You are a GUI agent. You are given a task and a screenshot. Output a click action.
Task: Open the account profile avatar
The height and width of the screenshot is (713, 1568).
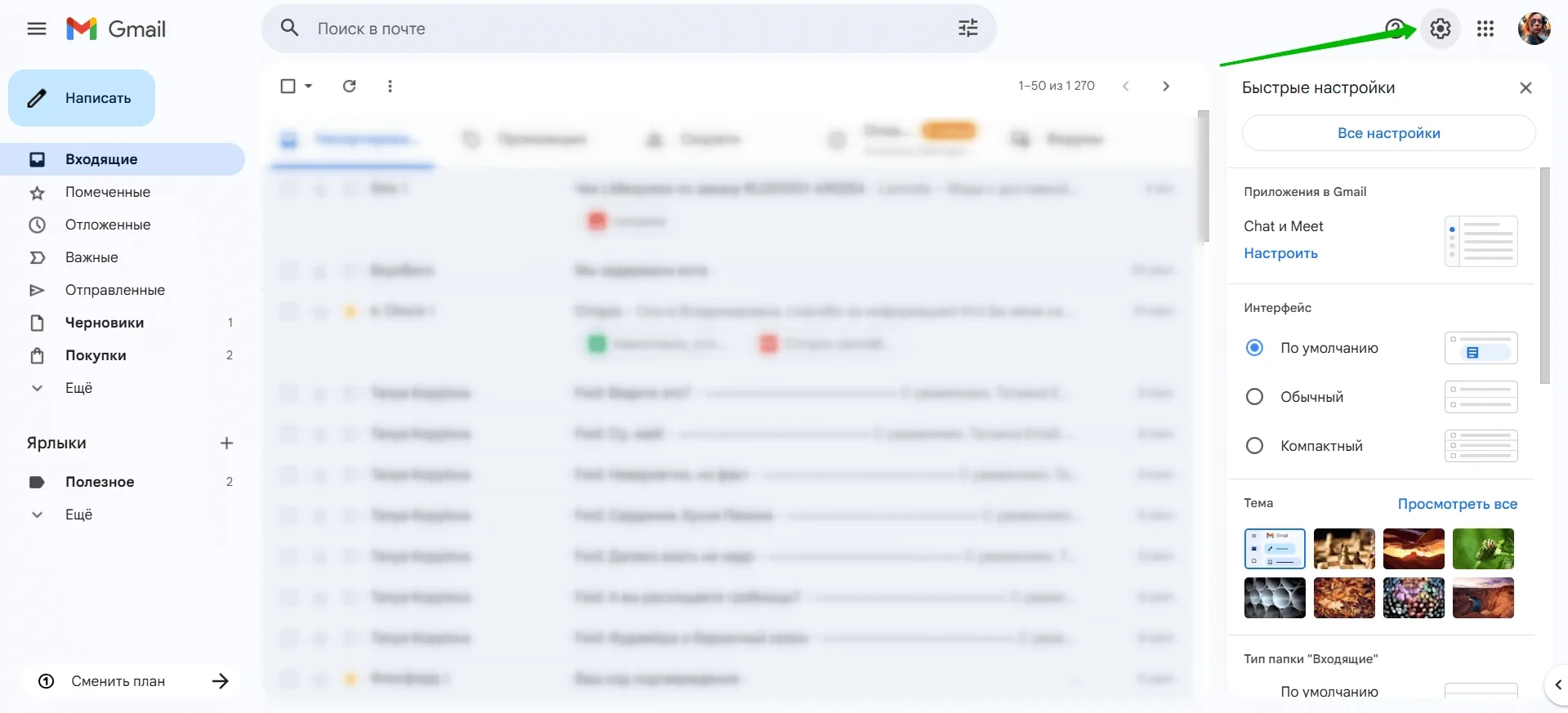pyautogui.click(x=1534, y=29)
